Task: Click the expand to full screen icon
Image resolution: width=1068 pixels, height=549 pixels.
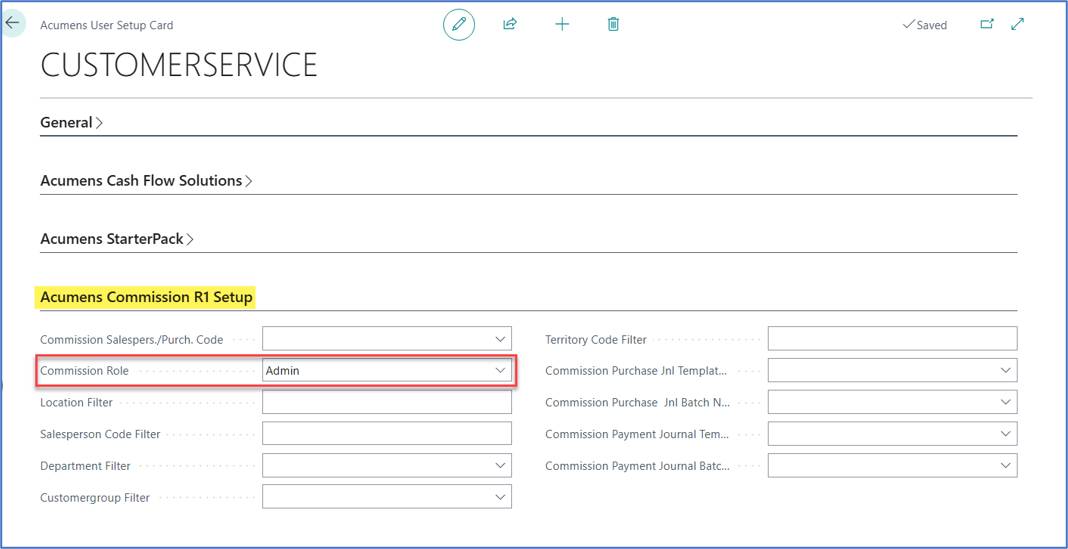Action: [1018, 25]
